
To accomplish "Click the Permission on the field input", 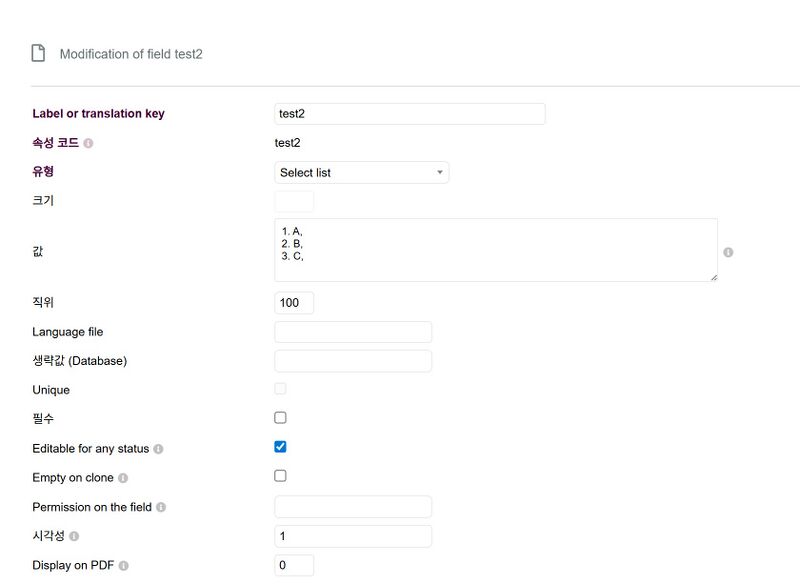I will (353, 507).
